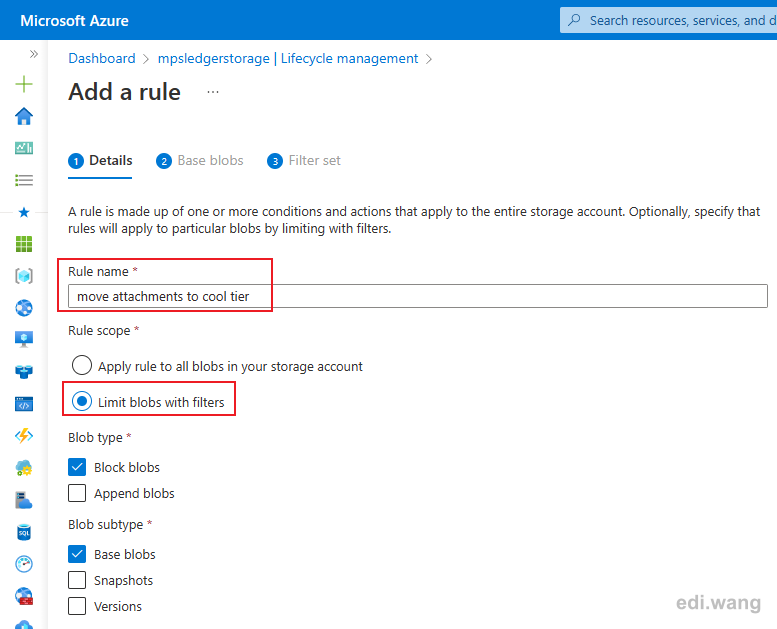Click the green plus Create a resource icon

click(24, 84)
